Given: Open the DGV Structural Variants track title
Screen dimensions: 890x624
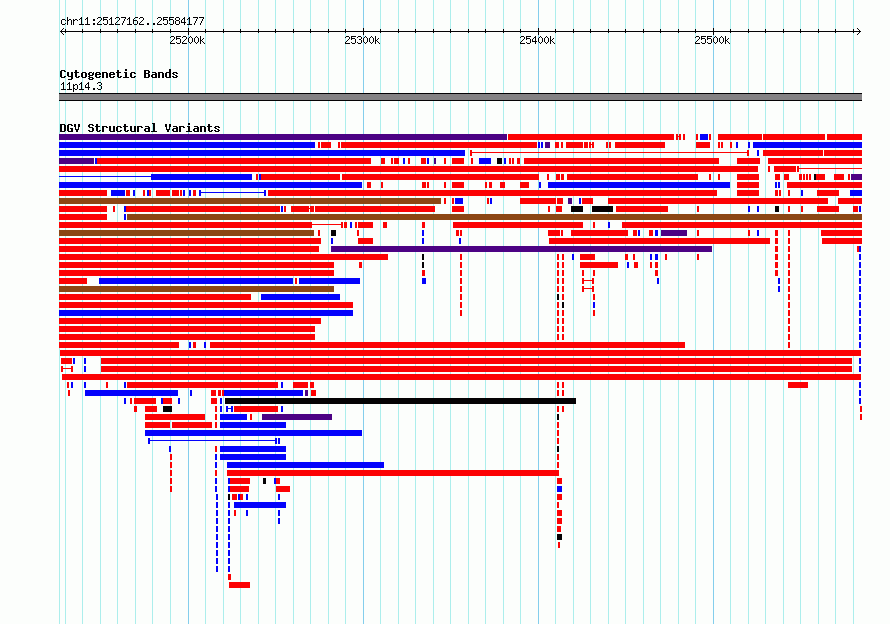Looking at the screenshot, I should (x=140, y=128).
